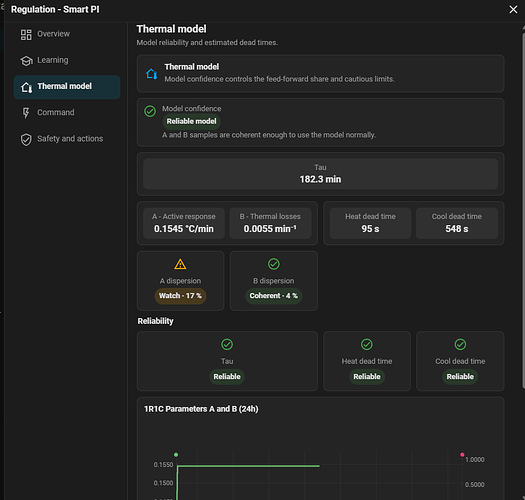
Task: Click the blue house icon in Thermal model card
Action: tap(151, 74)
